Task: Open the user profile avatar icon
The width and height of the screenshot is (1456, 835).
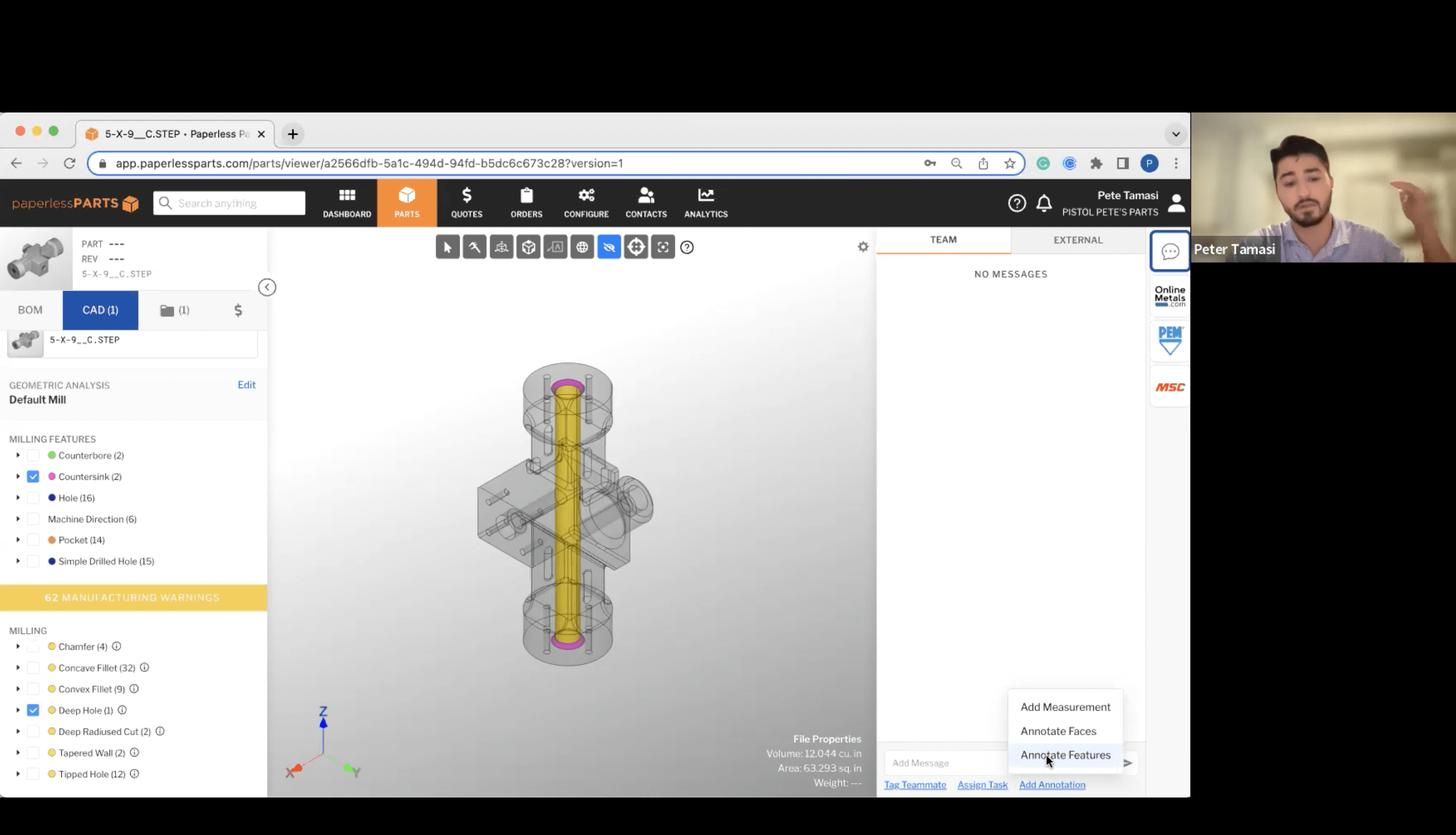Action: tap(1176, 203)
